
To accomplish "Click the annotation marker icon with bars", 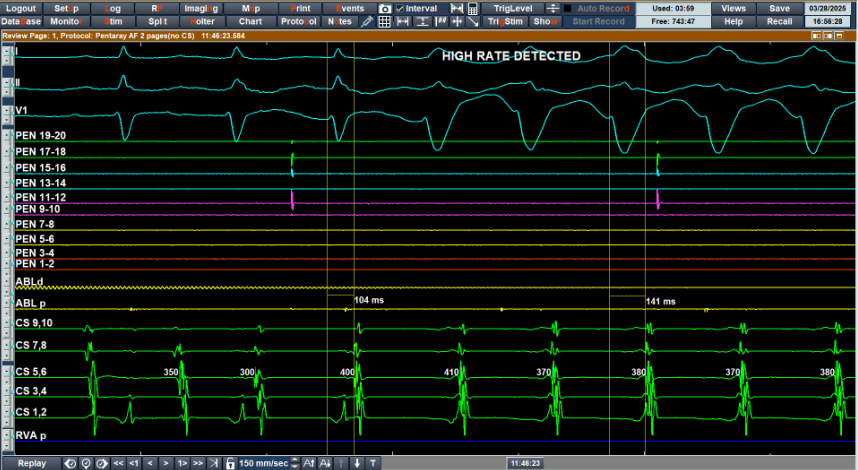I will pyautogui.click(x=440, y=22).
